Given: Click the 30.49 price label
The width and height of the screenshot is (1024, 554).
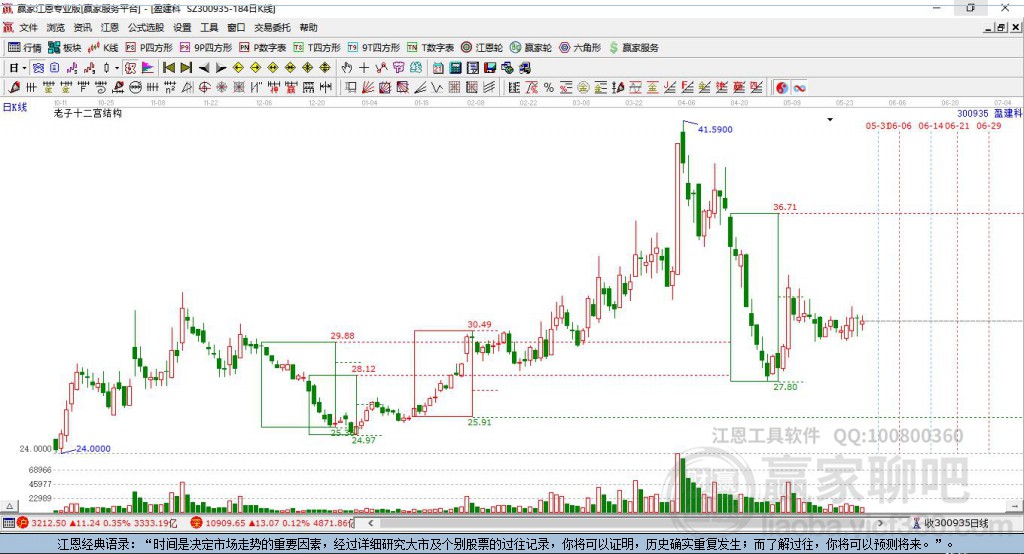Looking at the screenshot, I should pos(479,325).
